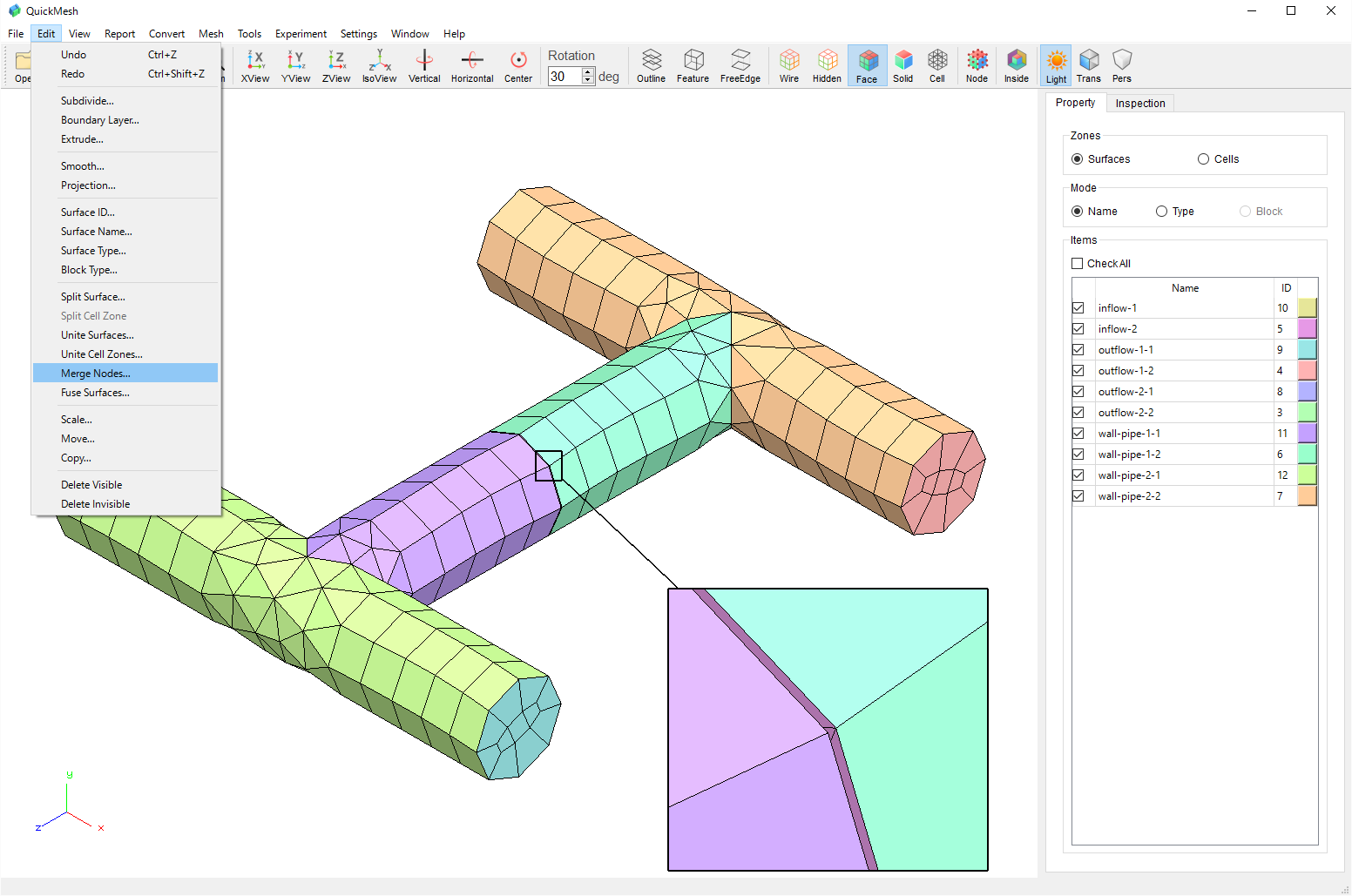
Task: Open the Convert menu
Action: [x=166, y=34]
